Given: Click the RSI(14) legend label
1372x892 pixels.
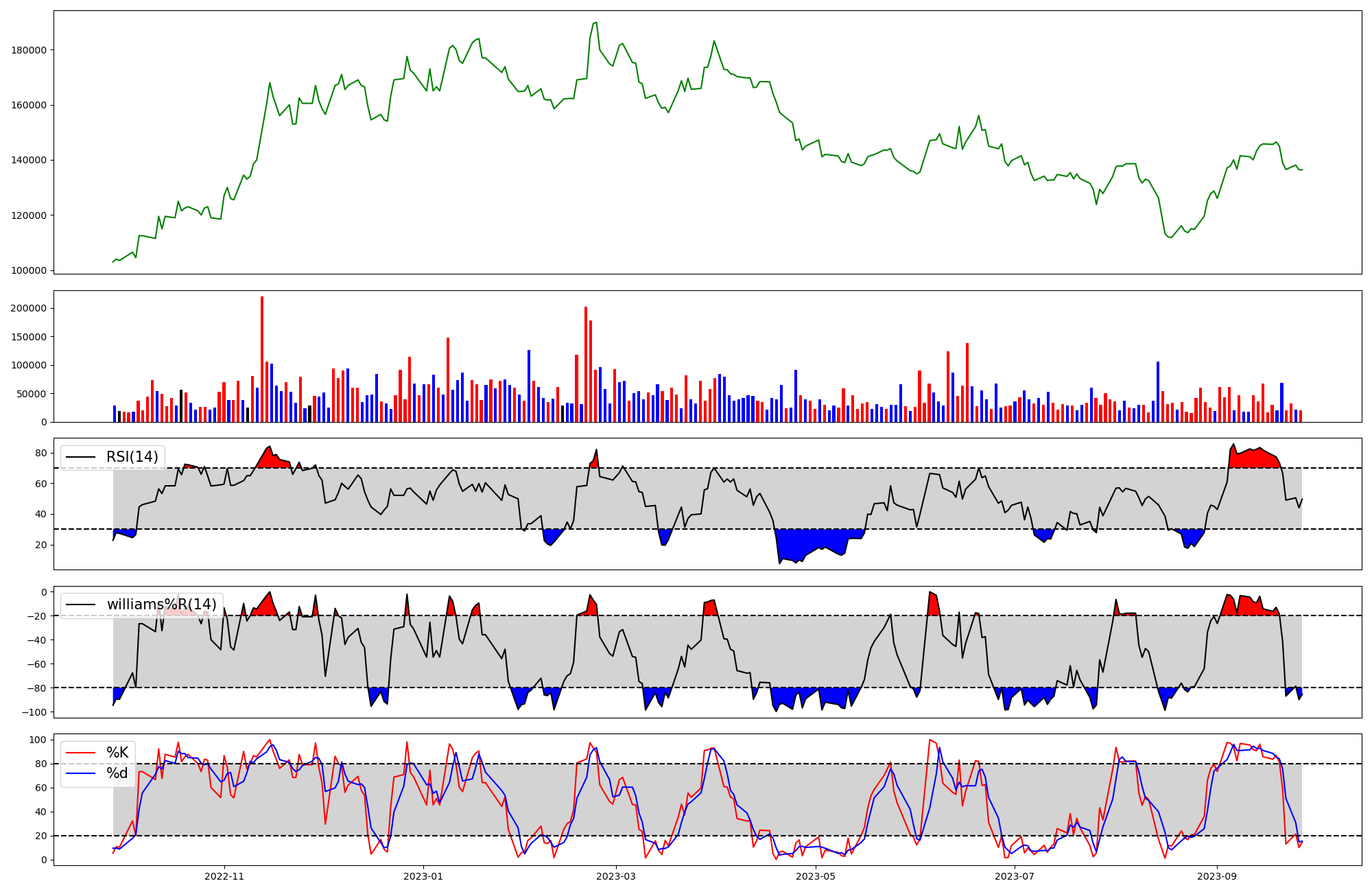Looking at the screenshot, I should point(132,457).
